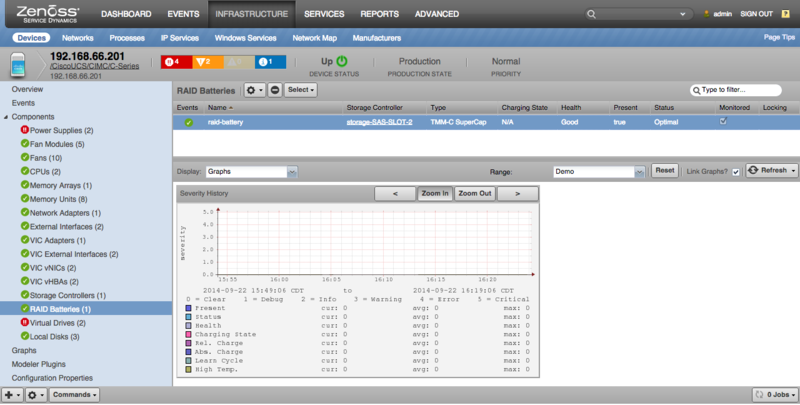Image resolution: width=800 pixels, height=405 pixels.
Task: Click the admin user icon
Action: click(706, 14)
